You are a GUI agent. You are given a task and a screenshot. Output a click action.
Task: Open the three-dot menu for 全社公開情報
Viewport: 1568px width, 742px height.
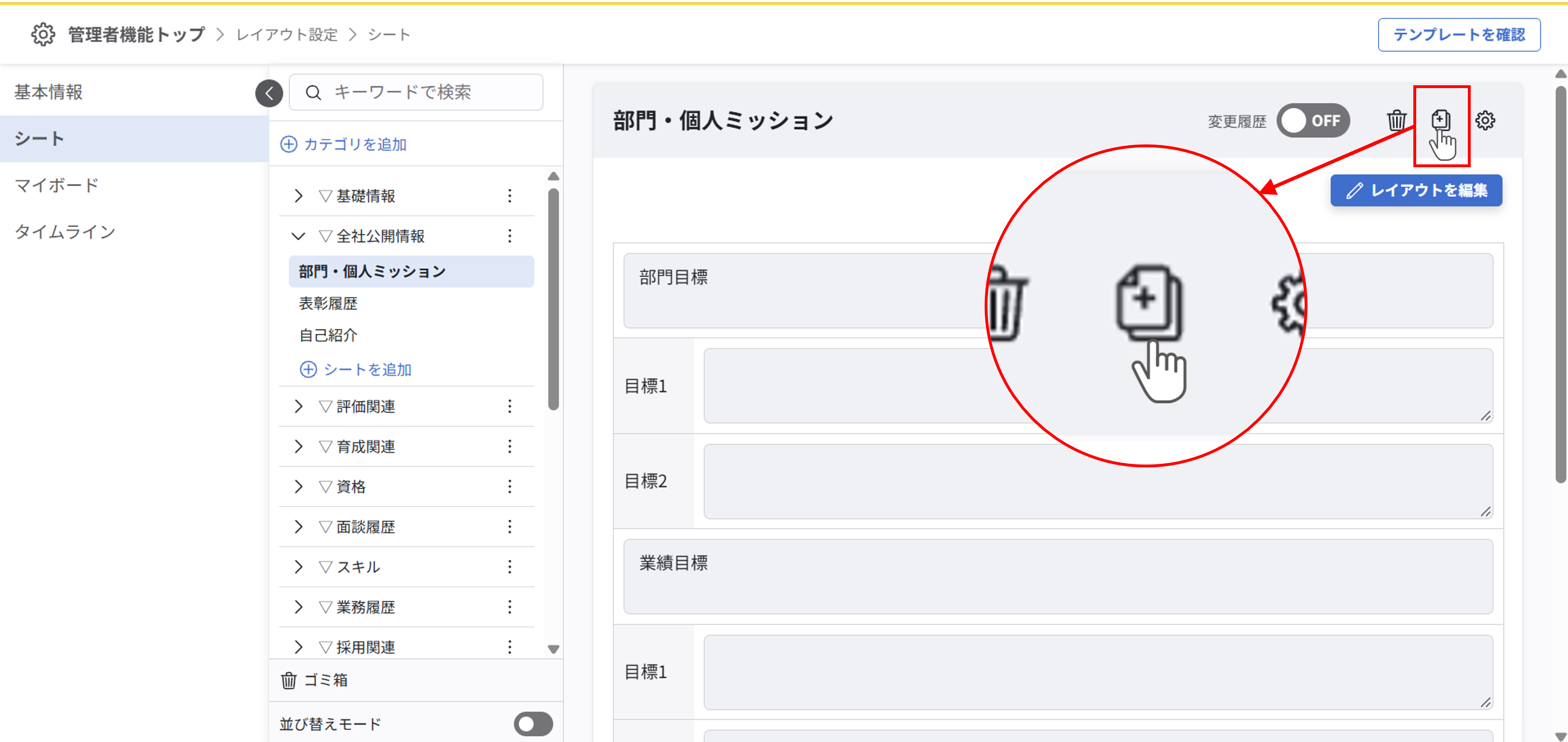510,236
